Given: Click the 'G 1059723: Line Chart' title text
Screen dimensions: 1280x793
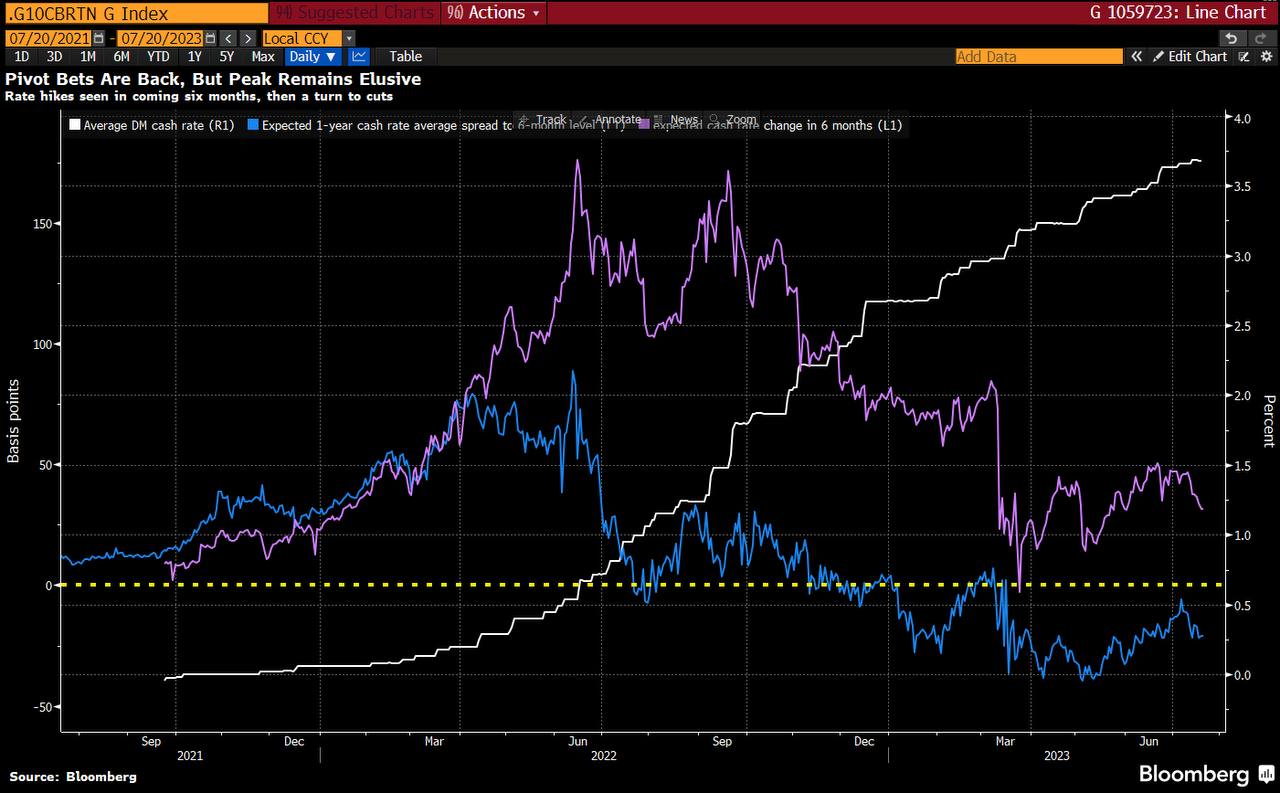Looking at the screenshot, I should click(x=1178, y=13).
